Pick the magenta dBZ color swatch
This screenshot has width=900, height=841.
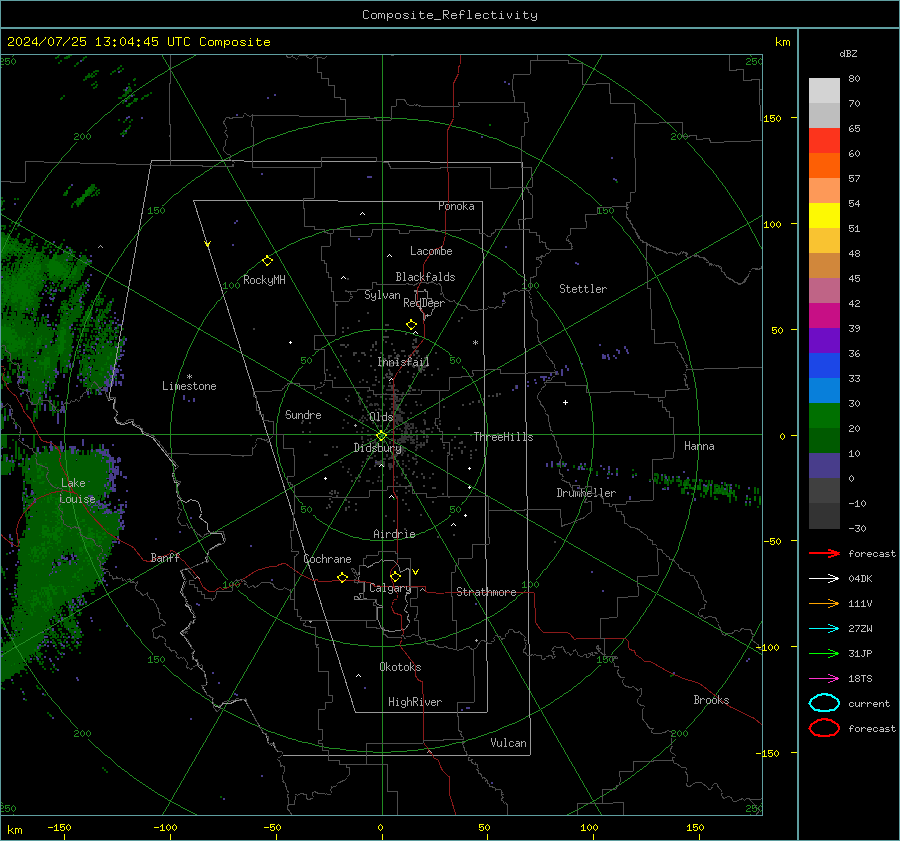824,316
